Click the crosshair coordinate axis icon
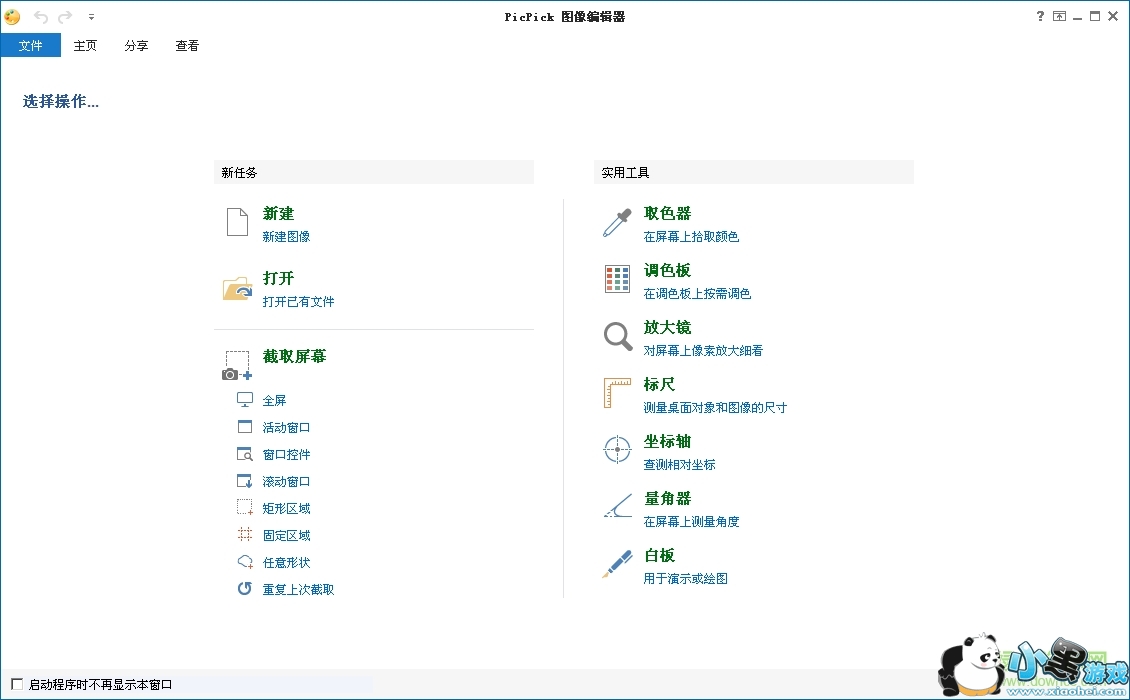Screen dimensions: 1130x700 tap(617, 450)
